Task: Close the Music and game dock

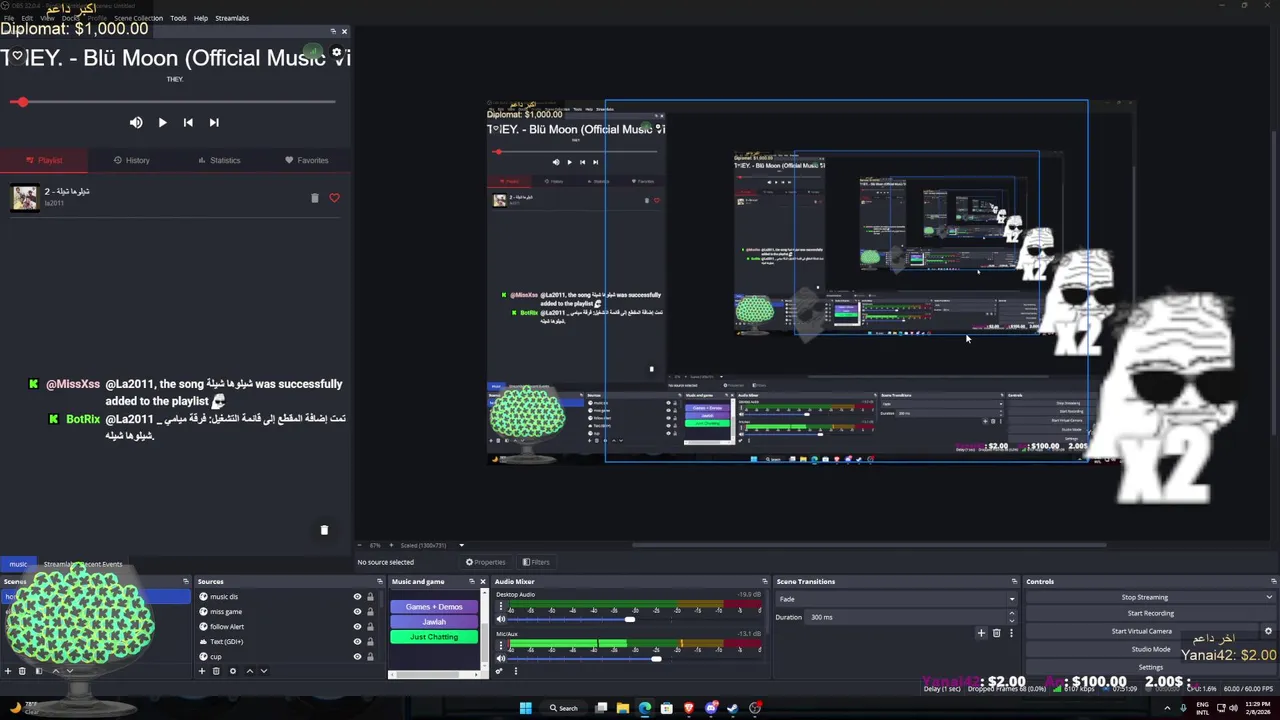Action: coord(482,581)
